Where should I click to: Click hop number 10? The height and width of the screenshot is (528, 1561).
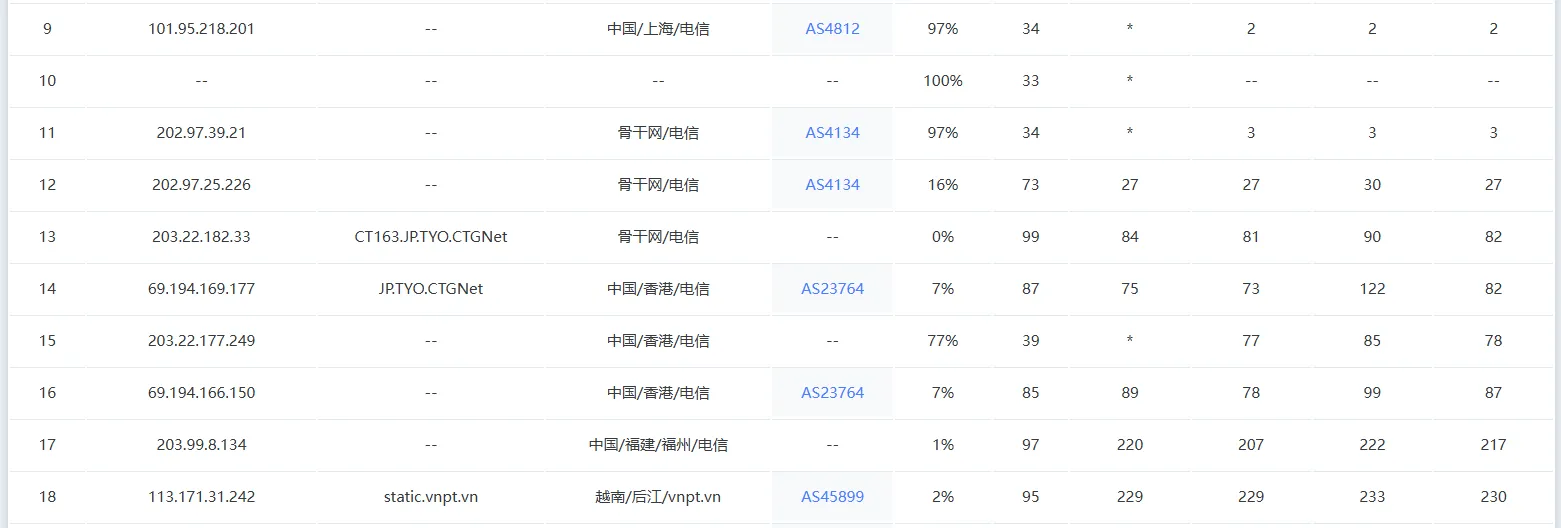pos(47,81)
